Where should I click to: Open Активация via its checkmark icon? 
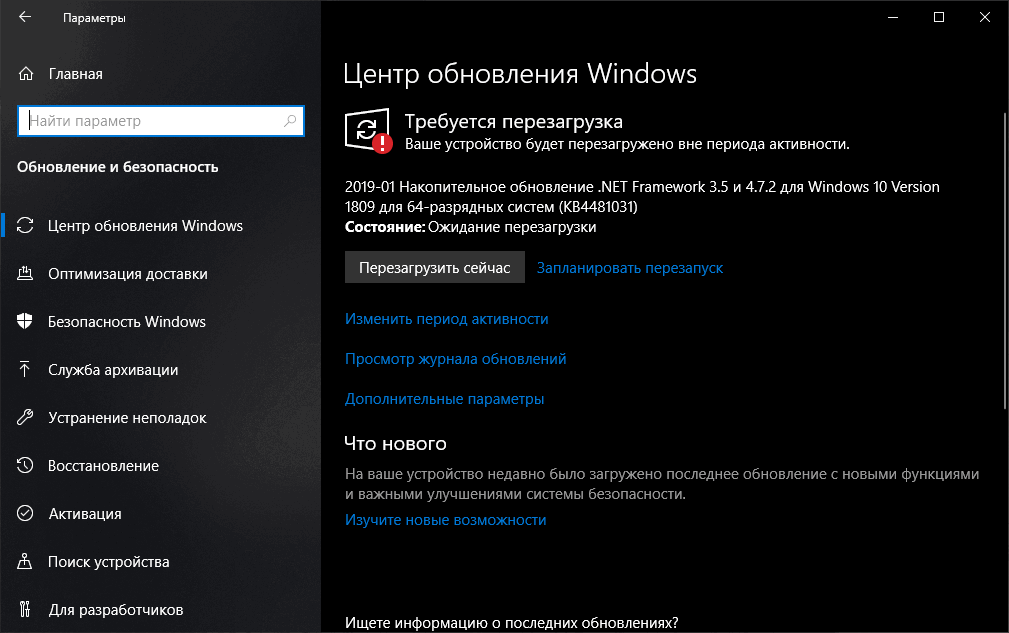[x=27, y=514]
